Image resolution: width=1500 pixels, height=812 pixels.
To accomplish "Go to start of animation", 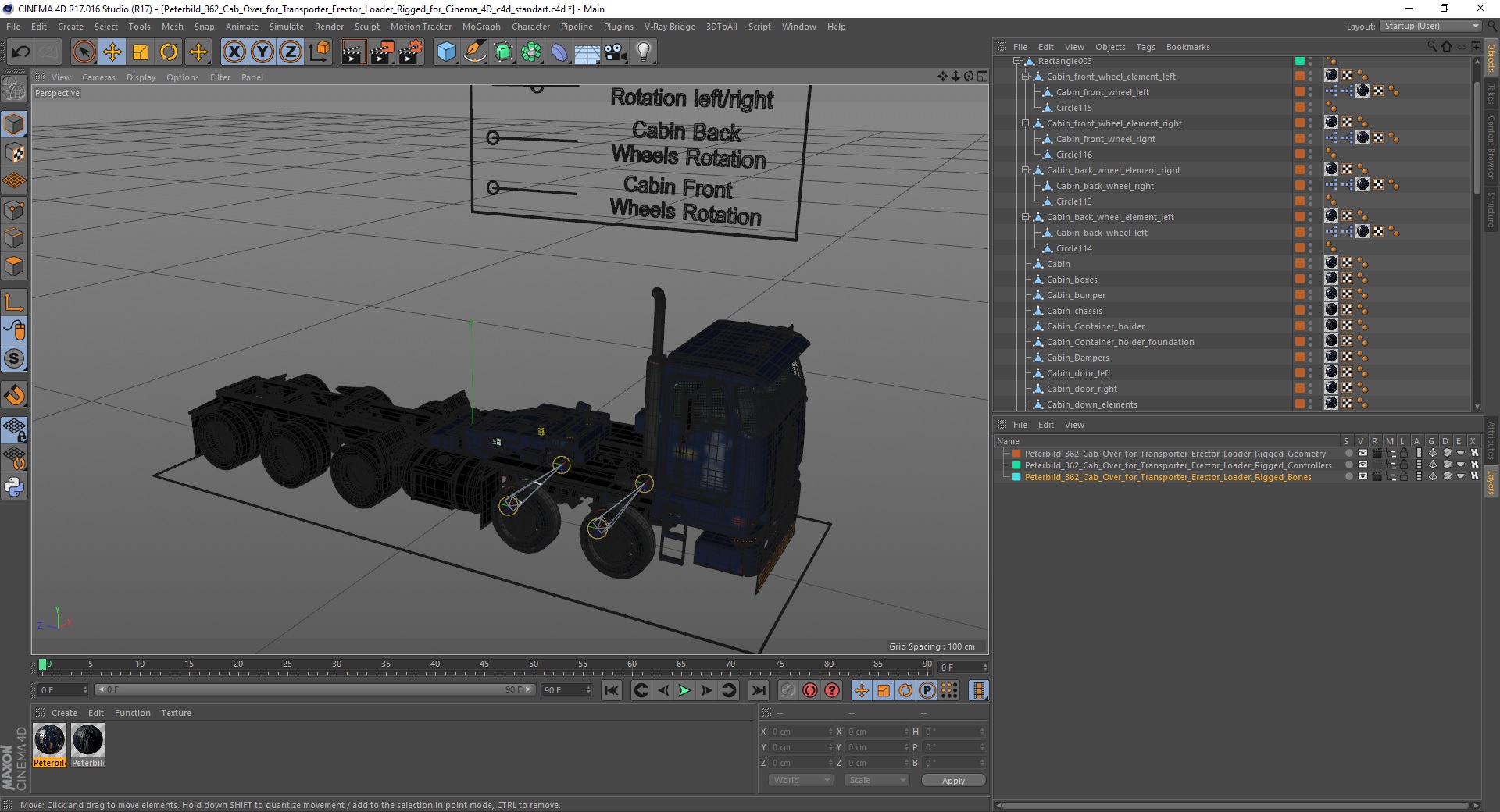I will [612, 690].
